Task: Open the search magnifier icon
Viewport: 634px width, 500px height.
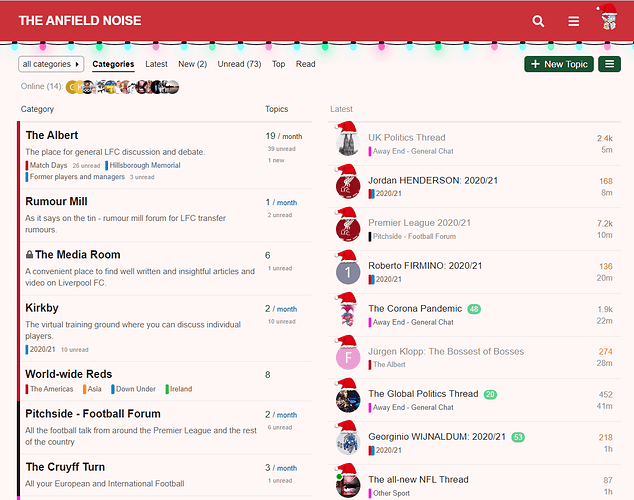Action: click(538, 21)
